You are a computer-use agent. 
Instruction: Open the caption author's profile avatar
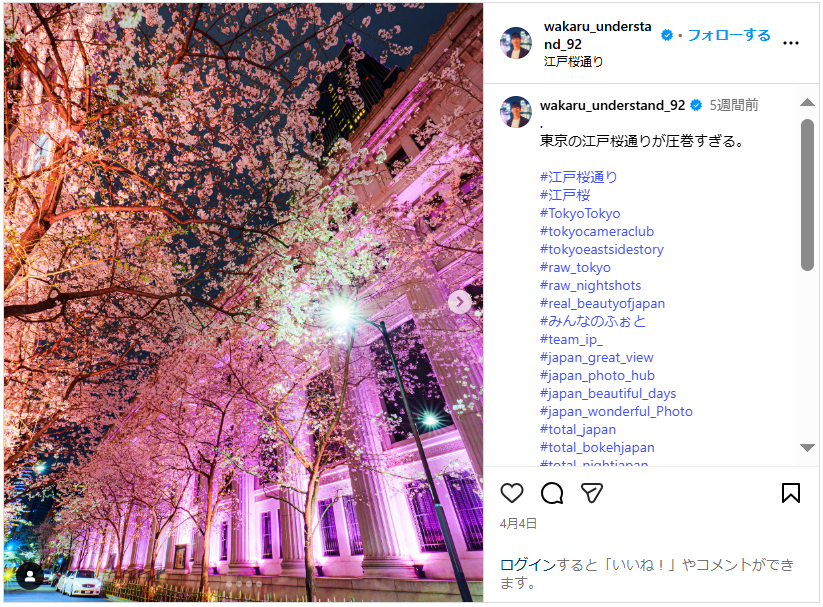click(516, 112)
